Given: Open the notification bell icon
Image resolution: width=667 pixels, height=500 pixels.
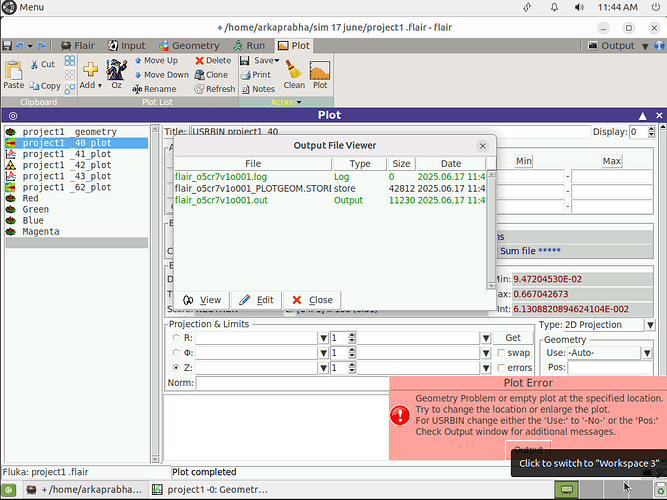Looking at the screenshot, I should [554, 7].
